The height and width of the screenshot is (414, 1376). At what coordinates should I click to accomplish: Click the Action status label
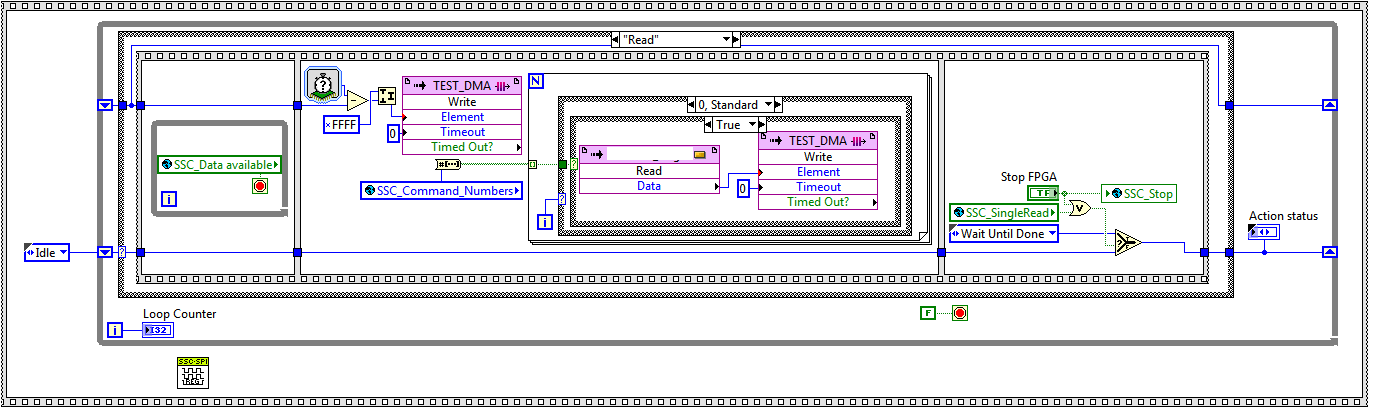click(1284, 216)
